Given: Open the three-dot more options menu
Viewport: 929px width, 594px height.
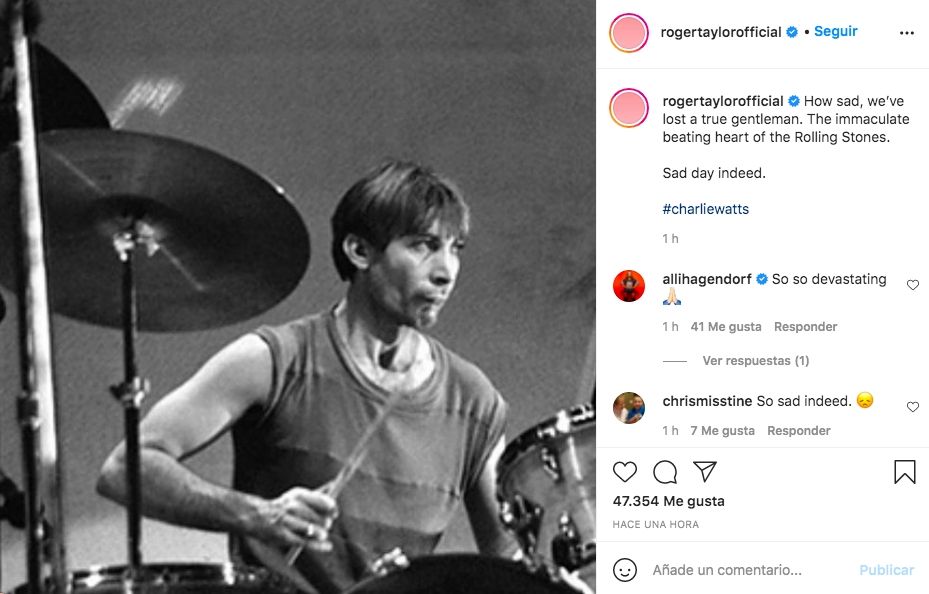Looking at the screenshot, I should pyautogui.click(x=907, y=32).
